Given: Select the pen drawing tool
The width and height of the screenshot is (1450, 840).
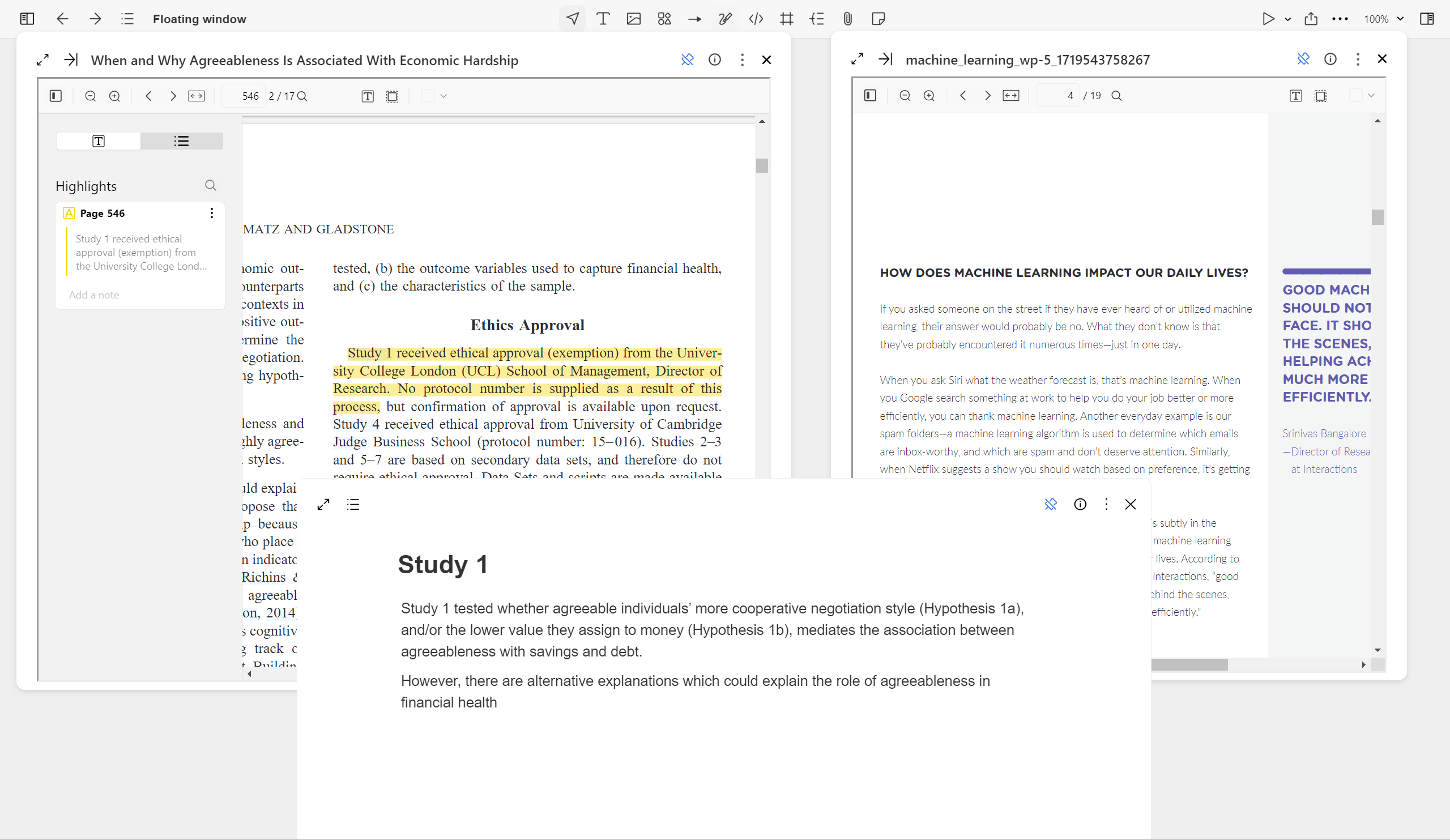Looking at the screenshot, I should (725, 19).
